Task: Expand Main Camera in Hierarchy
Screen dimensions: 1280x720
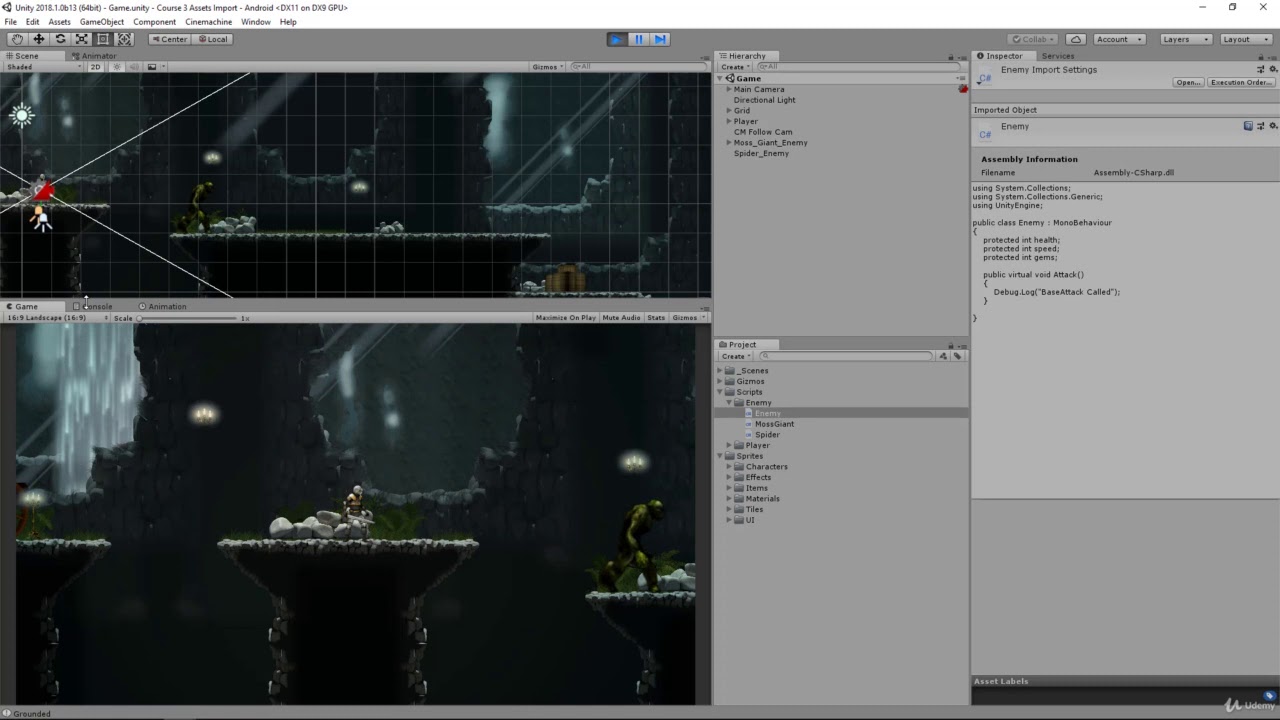Action: point(729,89)
